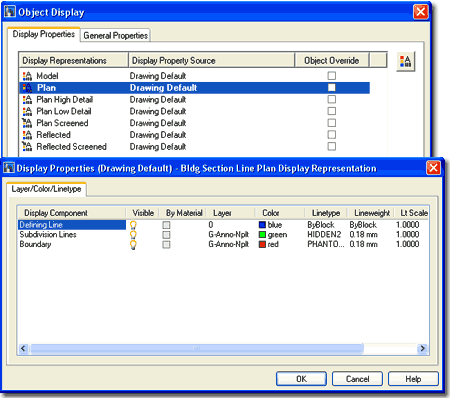Viewport: 450px width, 398px height.
Task: Click the OK button
Action: [301, 379]
